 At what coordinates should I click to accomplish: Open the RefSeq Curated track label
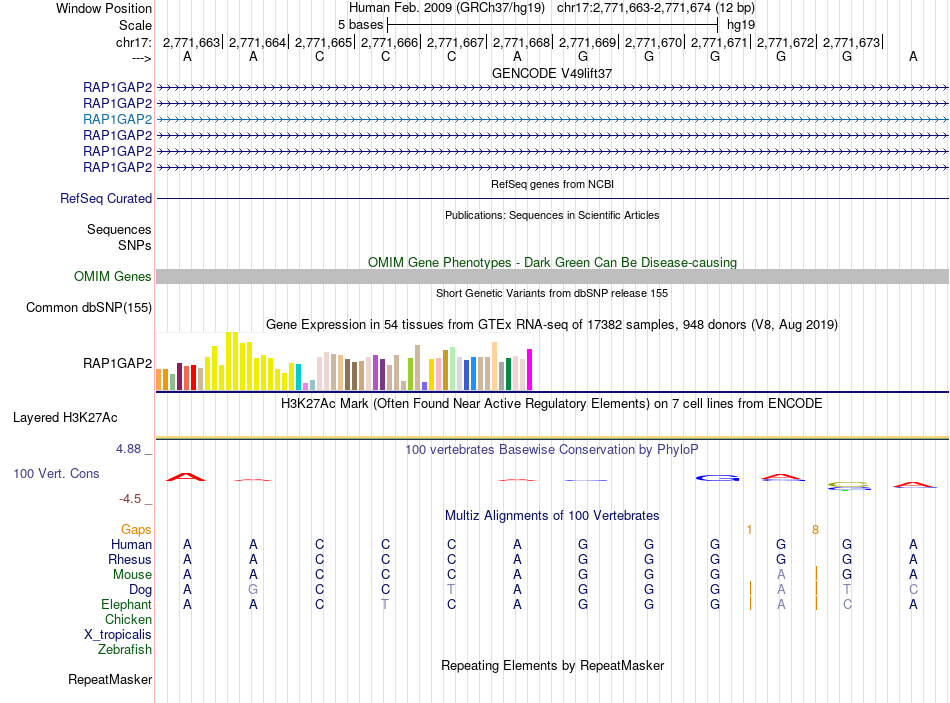(x=106, y=198)
